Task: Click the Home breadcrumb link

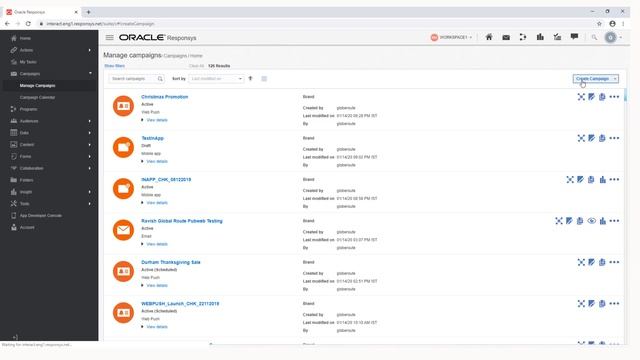Action: coord(196,56)
